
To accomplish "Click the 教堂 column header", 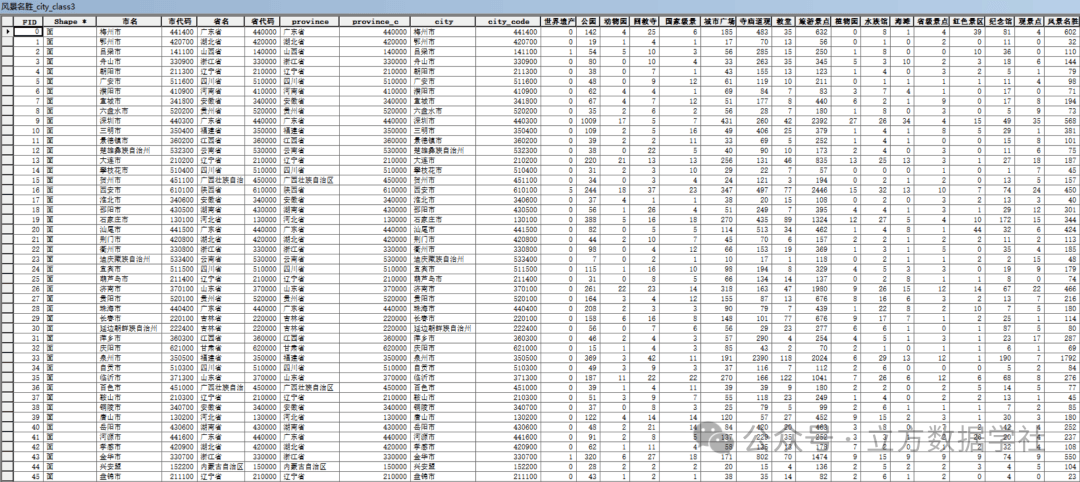I will (784, 22).
